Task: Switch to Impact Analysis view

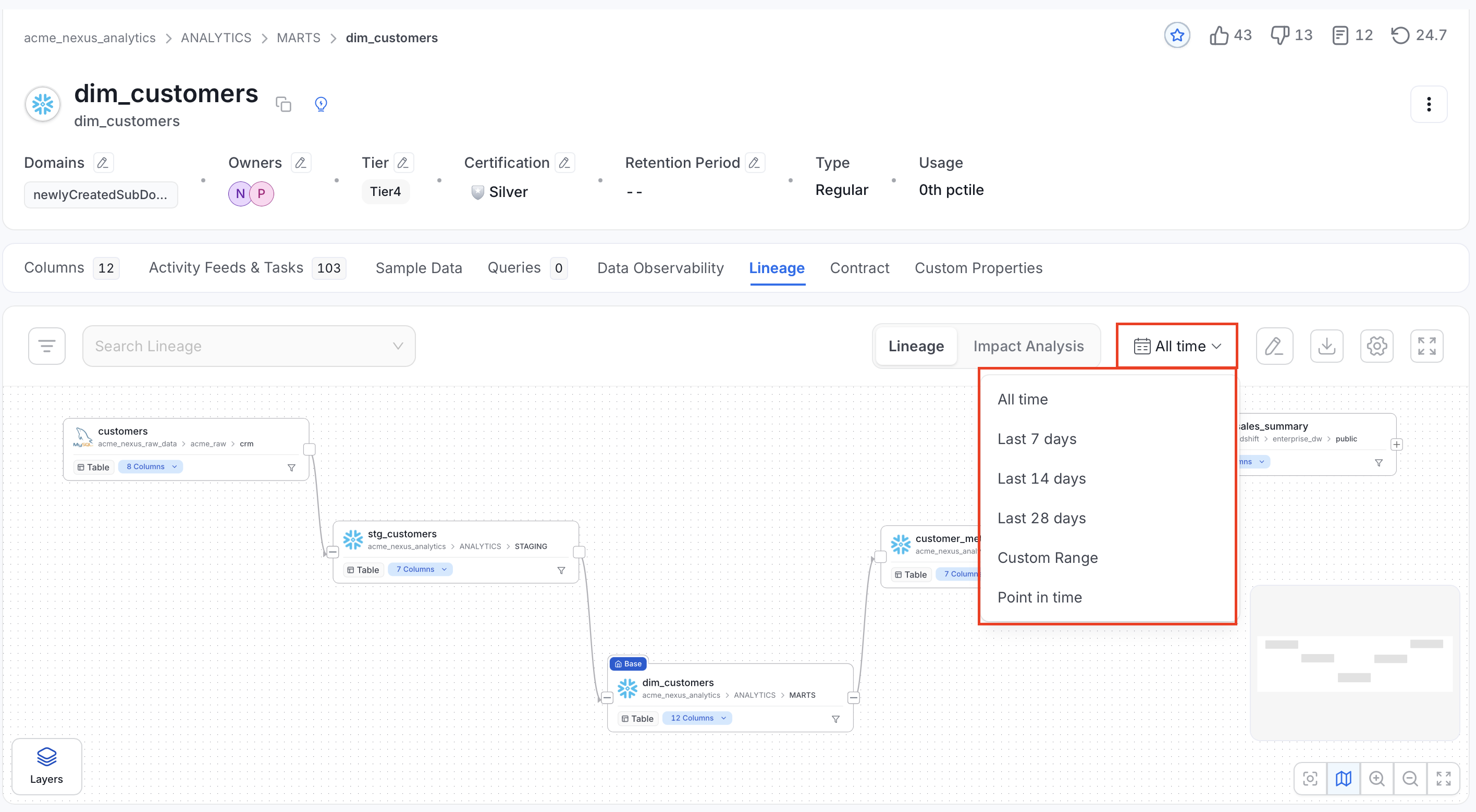Action: pyautogui.click(x=1028, y=346)
